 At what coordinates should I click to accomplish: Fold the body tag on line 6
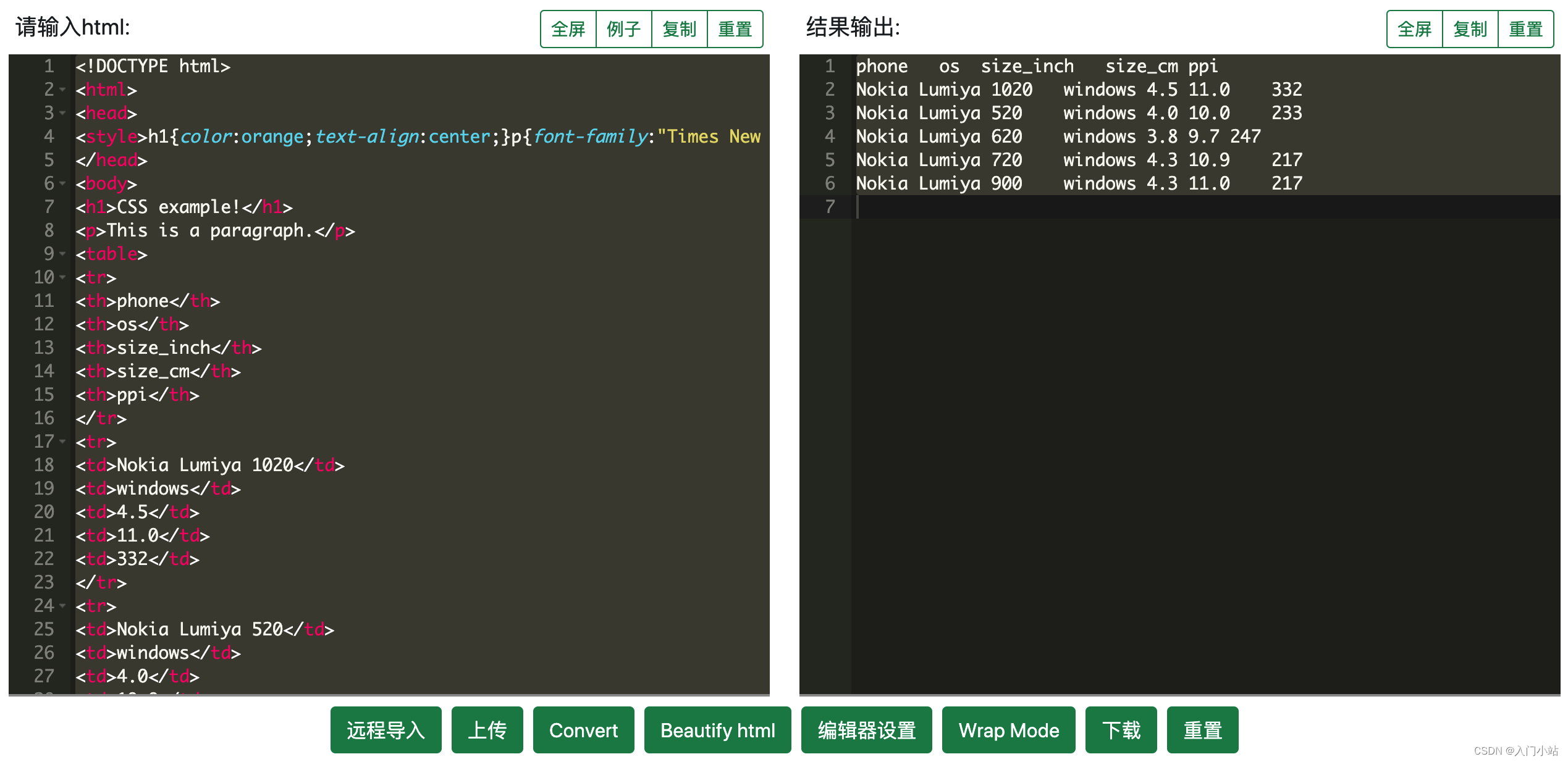click(62, 183)
